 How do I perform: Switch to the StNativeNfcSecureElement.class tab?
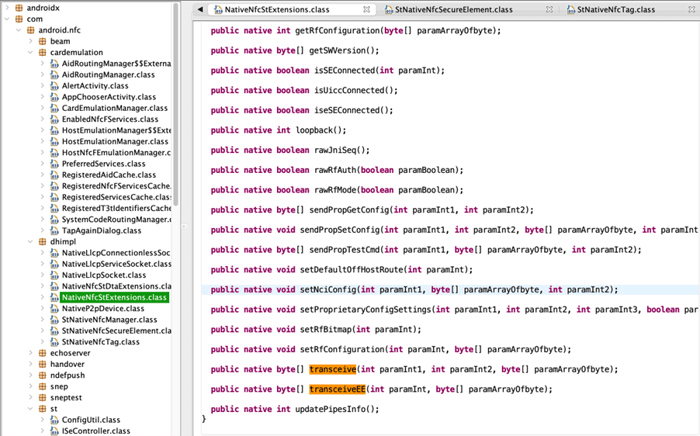click(x=454, y=9)
